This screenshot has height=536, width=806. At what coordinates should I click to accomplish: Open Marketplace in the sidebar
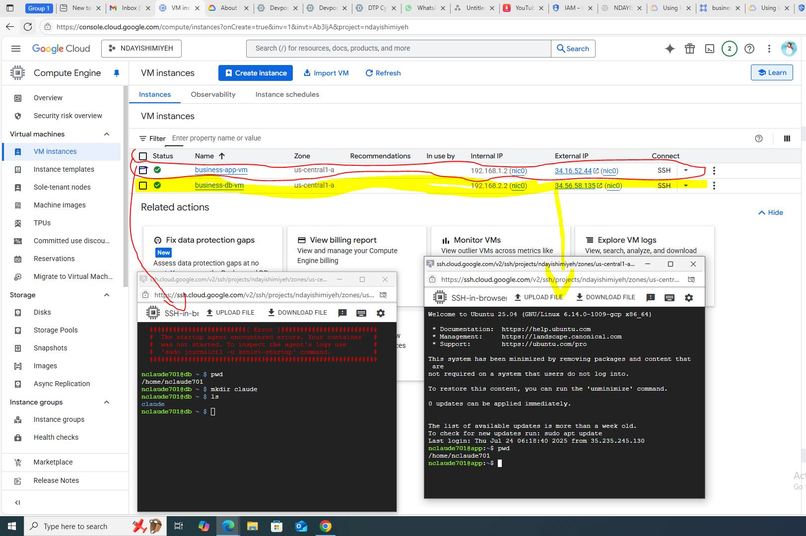pos(53,462)
